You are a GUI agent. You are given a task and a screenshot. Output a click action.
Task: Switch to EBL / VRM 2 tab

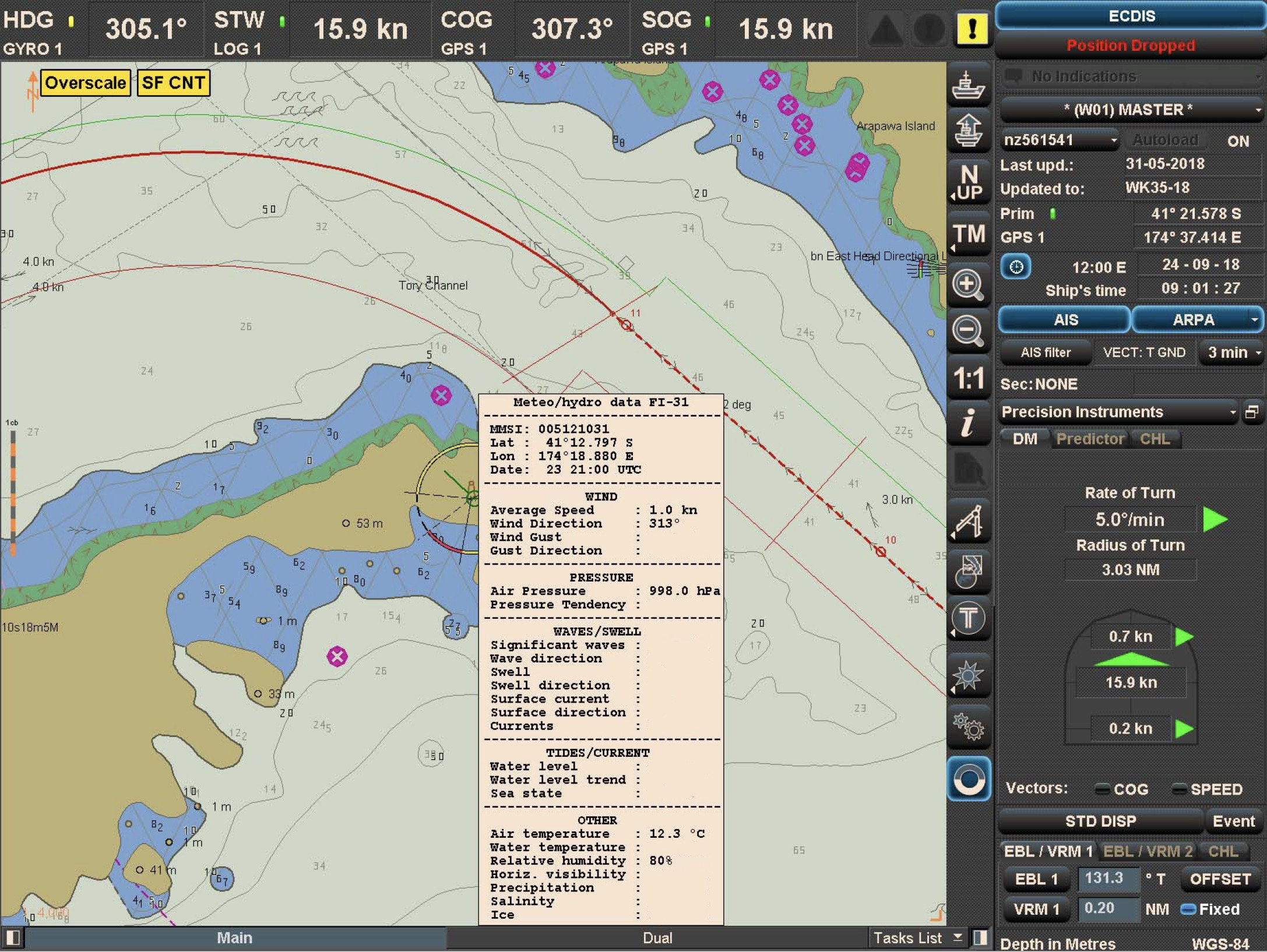pos(1148,851)
